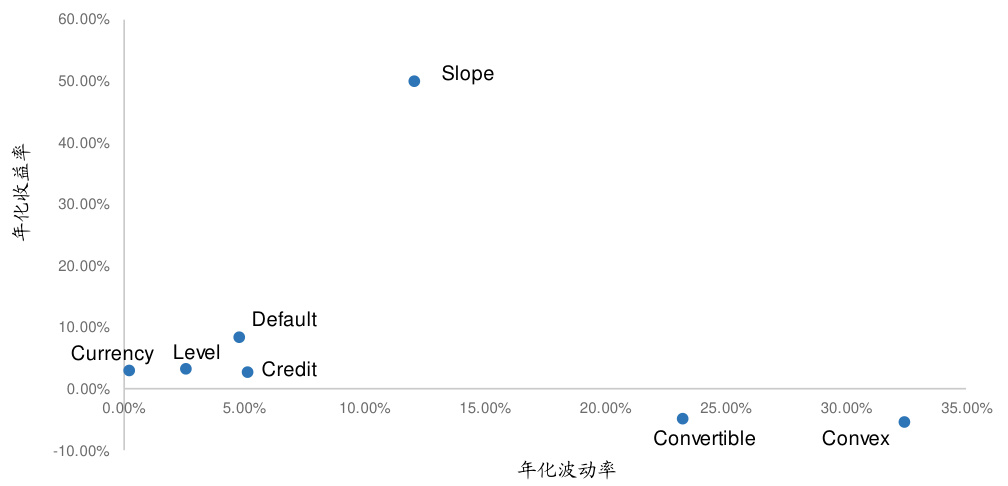This screenshot has height=486, width=1008.
Task: Select the Convex label text
Action: (x=855, y=438)
